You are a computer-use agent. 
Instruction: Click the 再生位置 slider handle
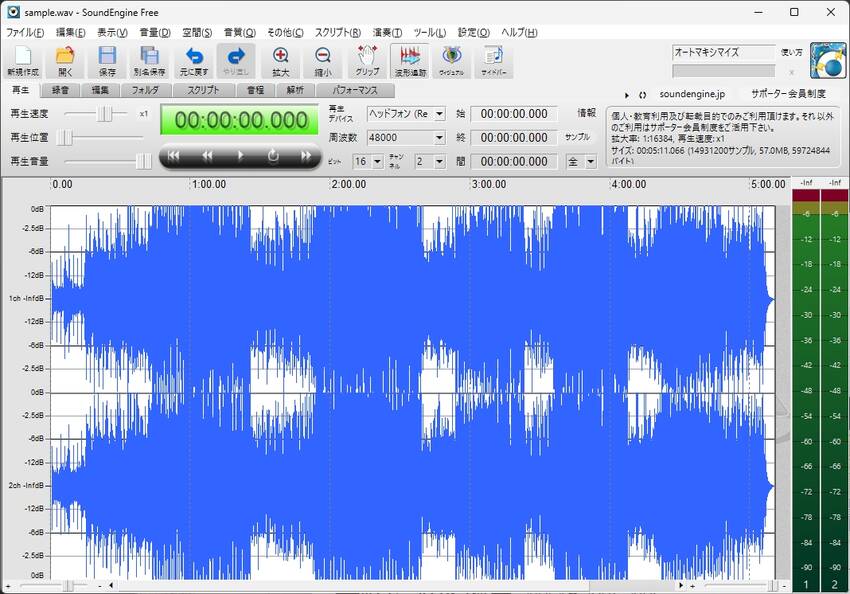(65, 138)
